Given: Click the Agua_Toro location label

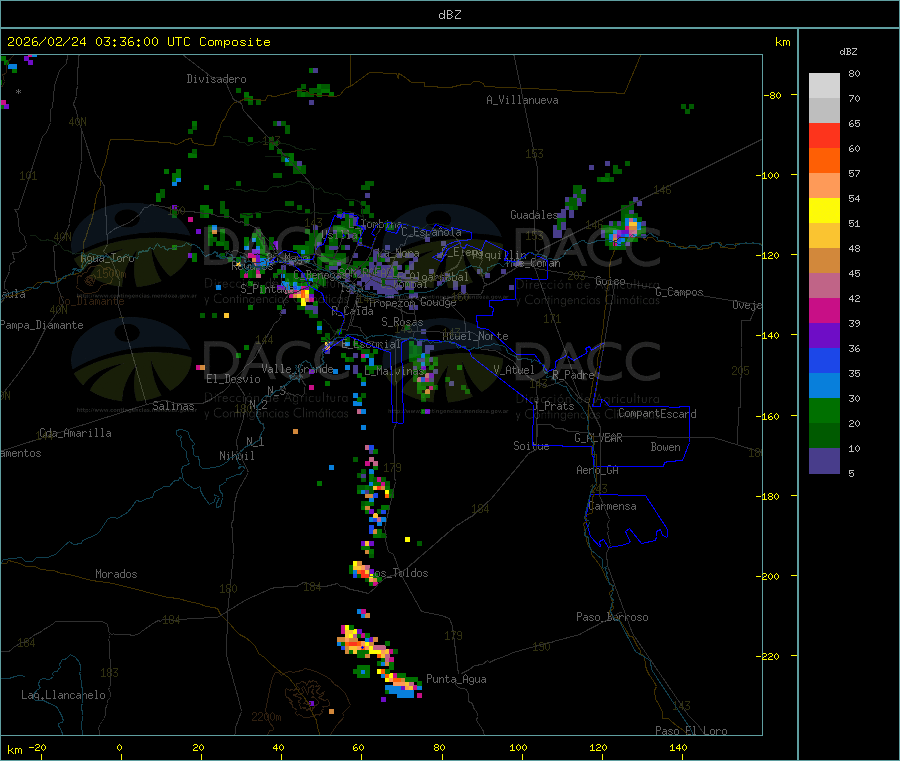Looking at the screenshot, I should (x=107, y=258).
